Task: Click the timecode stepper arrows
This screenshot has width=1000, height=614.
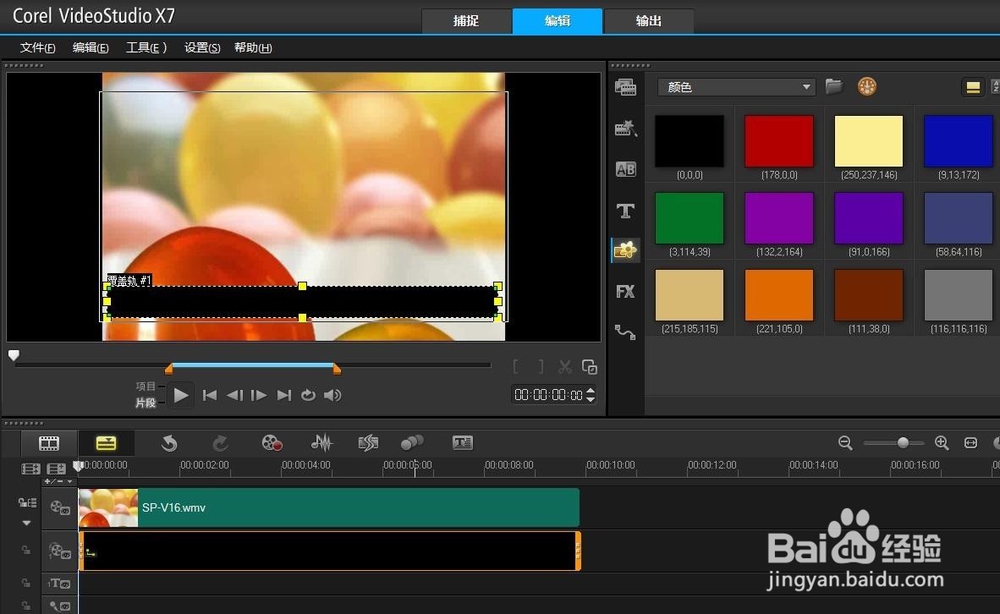Action: click(591, 395)
